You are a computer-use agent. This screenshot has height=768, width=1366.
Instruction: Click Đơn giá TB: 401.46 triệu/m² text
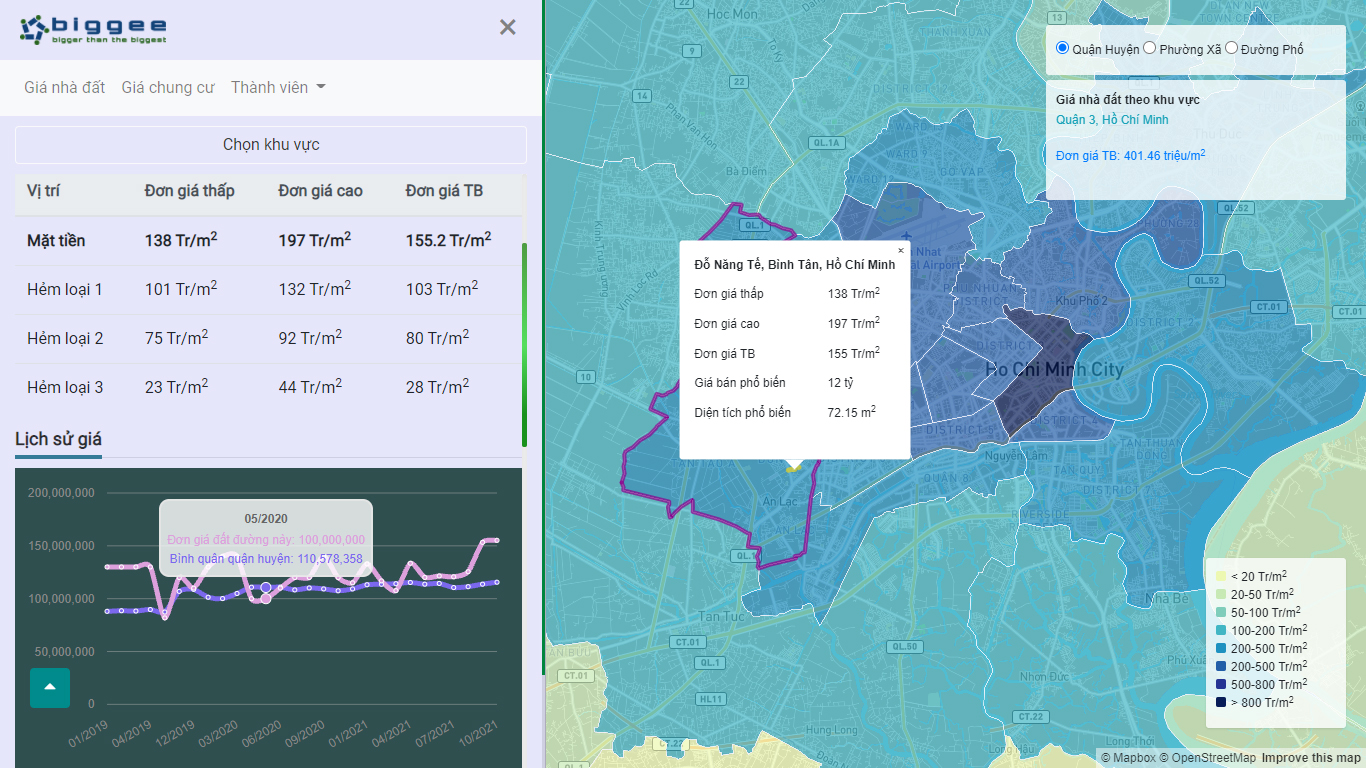coord(1130,155)
